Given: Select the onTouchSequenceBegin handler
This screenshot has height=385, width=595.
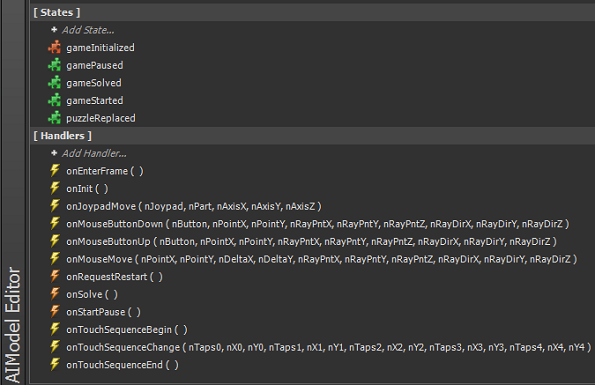Looking at the screenshot, I should [x=127, y=330].
